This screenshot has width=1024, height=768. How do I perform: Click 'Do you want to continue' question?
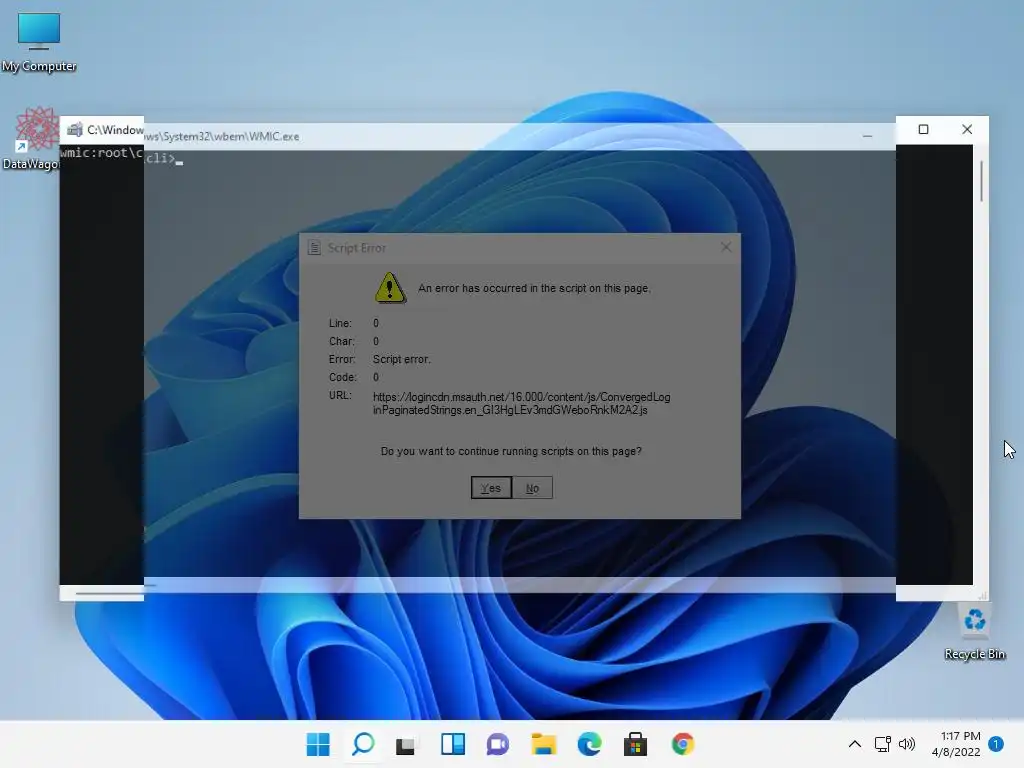(511, 451)
